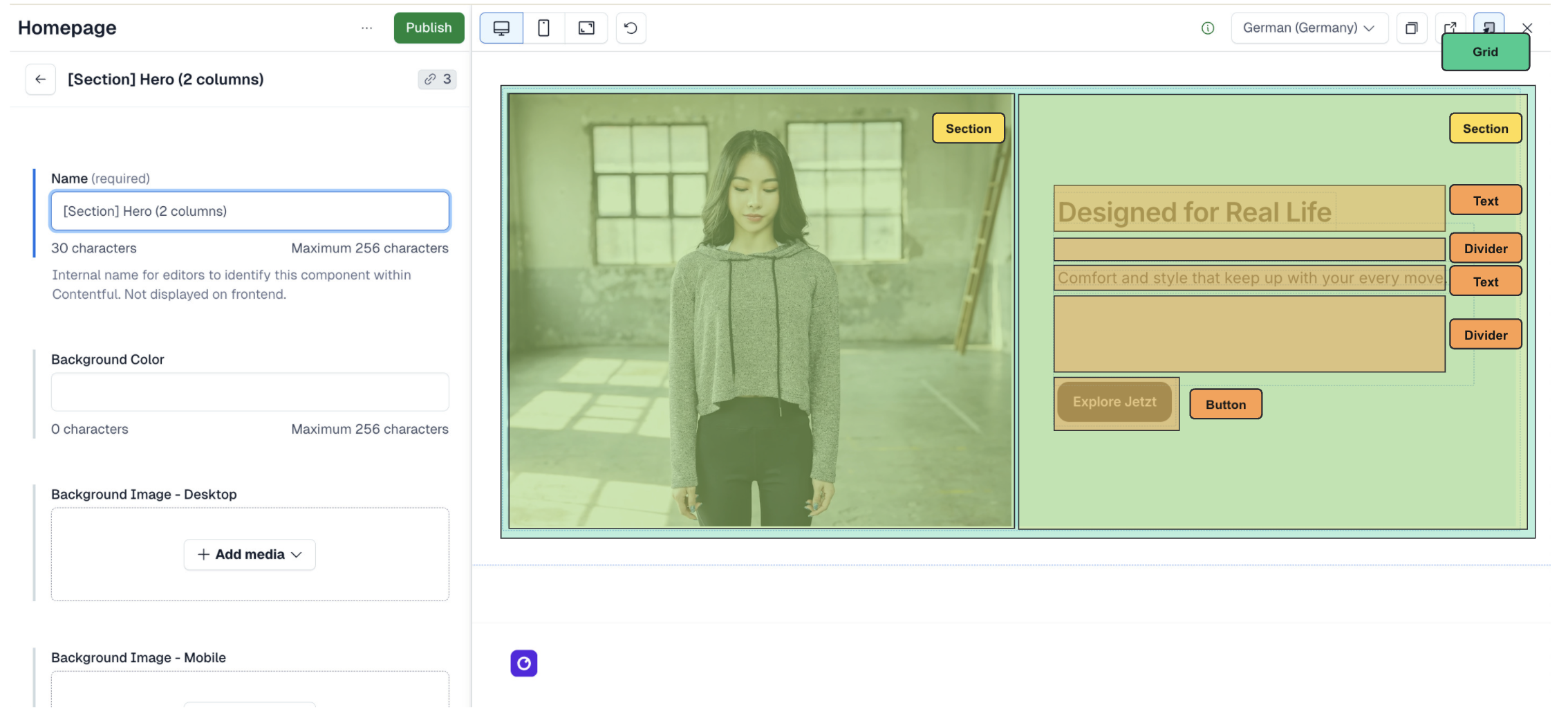Viewport: 1568px width, 725px height.
Task: Focus the Name text field
Action: [x=250, y=211]
